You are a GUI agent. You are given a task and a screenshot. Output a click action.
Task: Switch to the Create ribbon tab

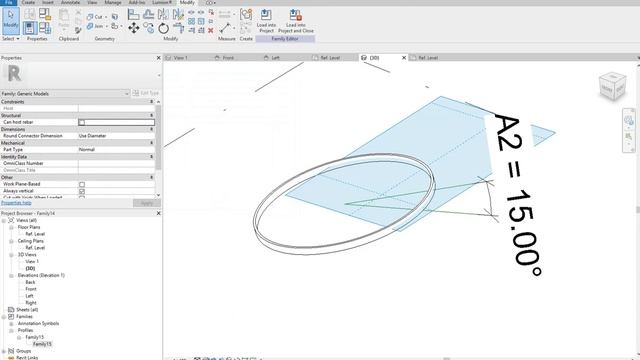28,2
